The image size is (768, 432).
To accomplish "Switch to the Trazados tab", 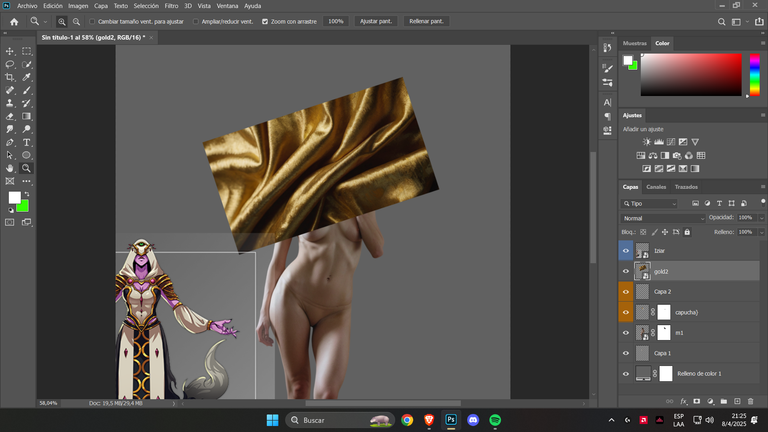I will point(686,187).
